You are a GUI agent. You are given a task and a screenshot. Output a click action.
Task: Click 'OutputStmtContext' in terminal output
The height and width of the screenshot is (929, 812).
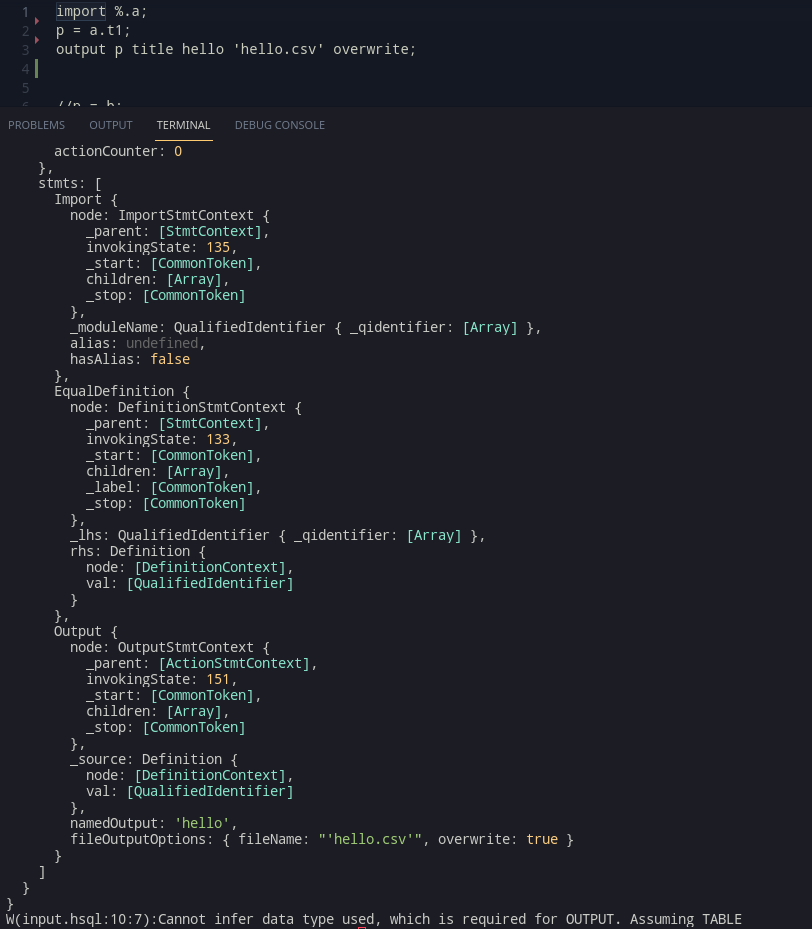[x=185, y=648]
